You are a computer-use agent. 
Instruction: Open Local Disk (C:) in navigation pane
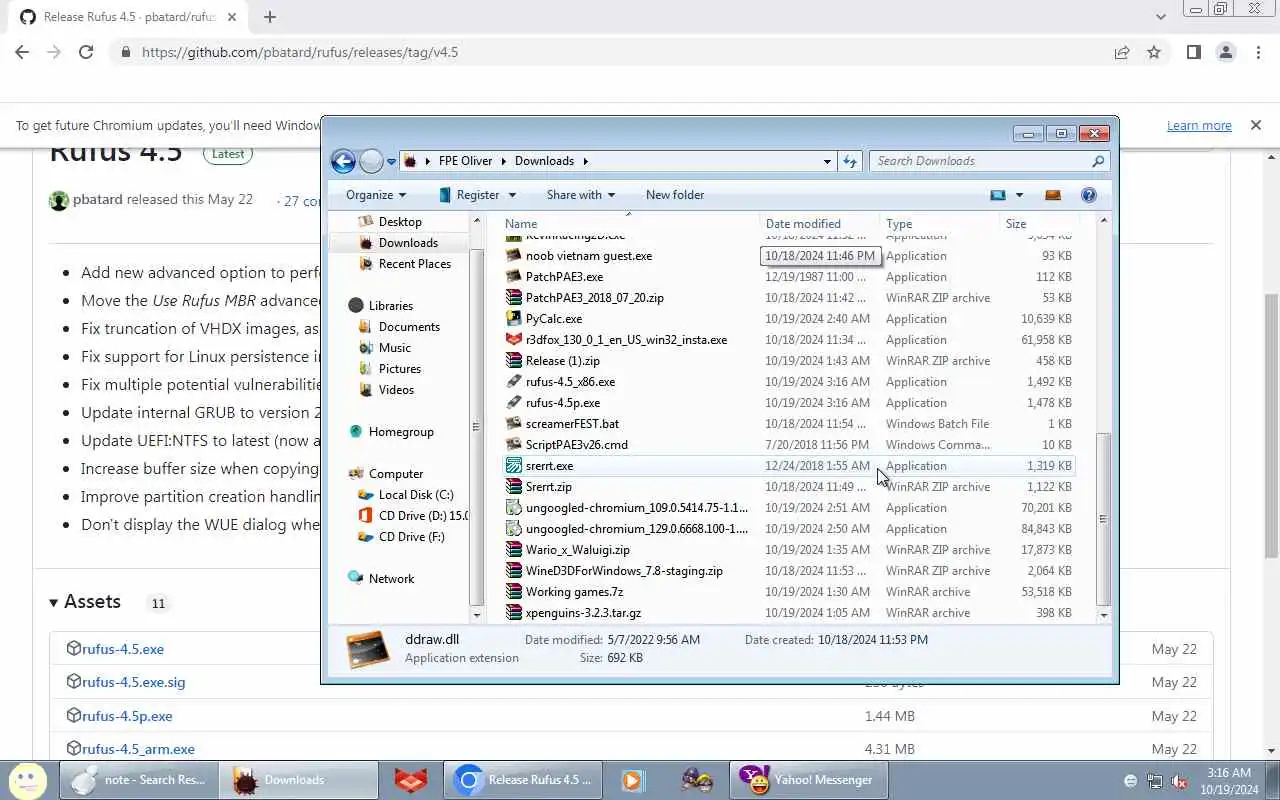click(416, 495)
